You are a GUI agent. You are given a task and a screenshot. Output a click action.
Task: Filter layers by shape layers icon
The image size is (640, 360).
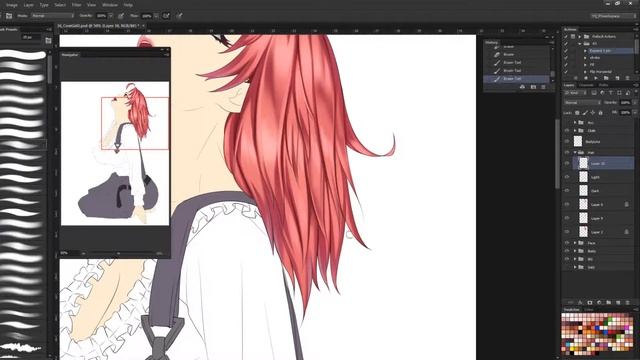(x=619, y=93)
